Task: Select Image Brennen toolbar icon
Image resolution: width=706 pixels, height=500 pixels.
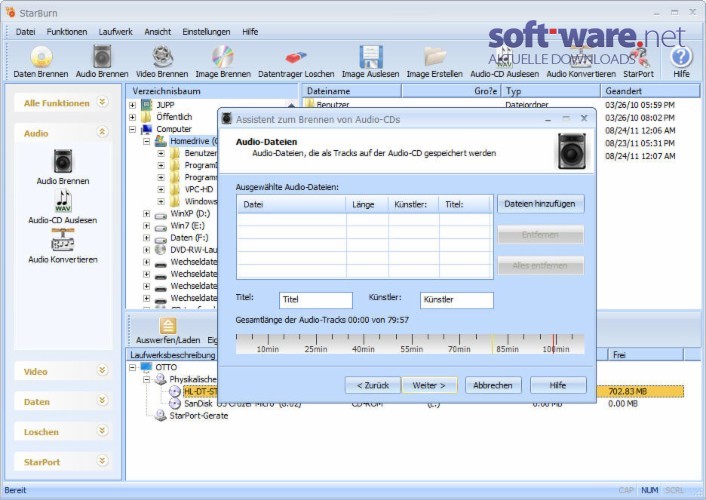Action: (223, 57)
